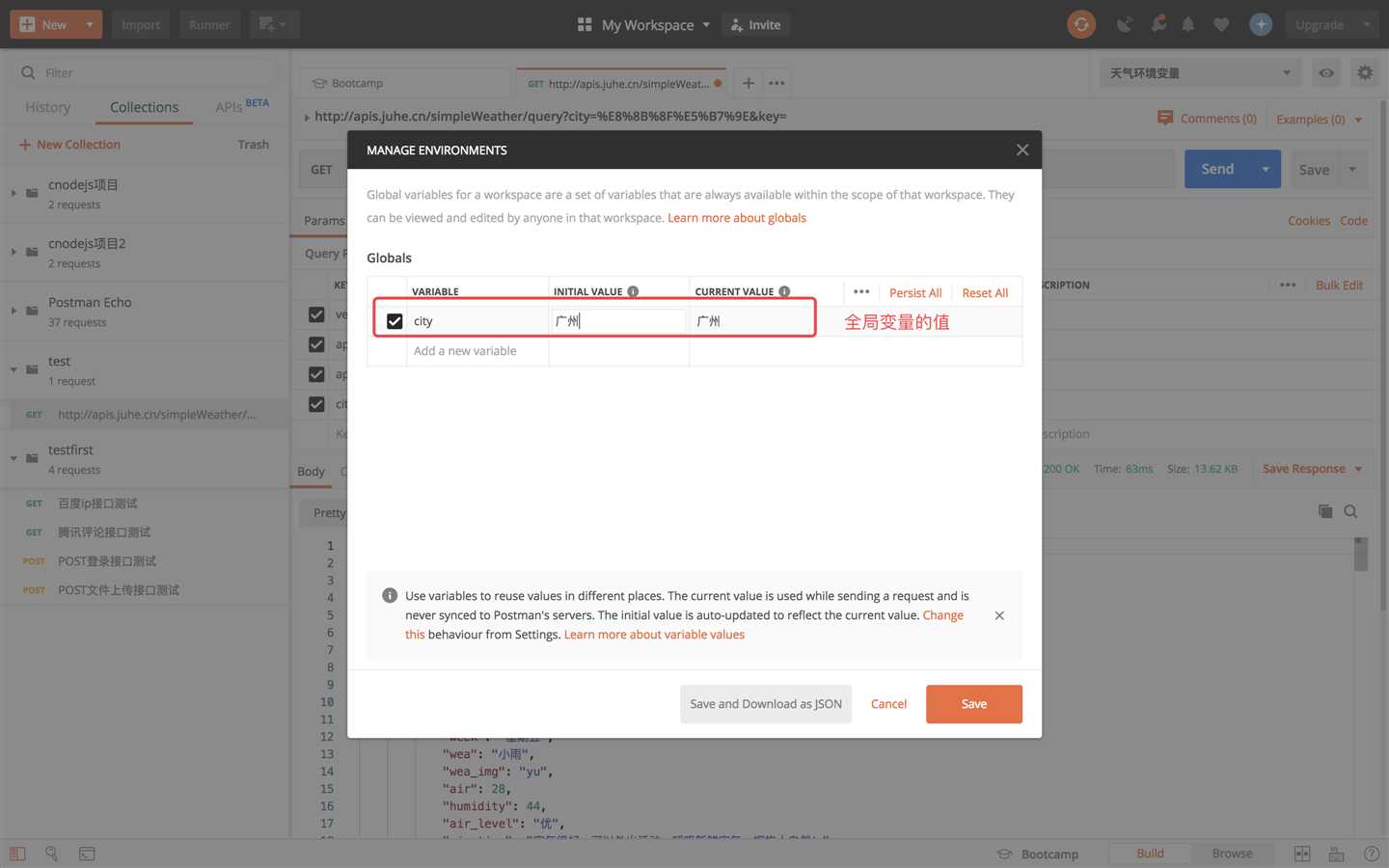This screenshot has width=1389, height=868.
Task: Open Postman console in status bar
Action: point(87,854)
